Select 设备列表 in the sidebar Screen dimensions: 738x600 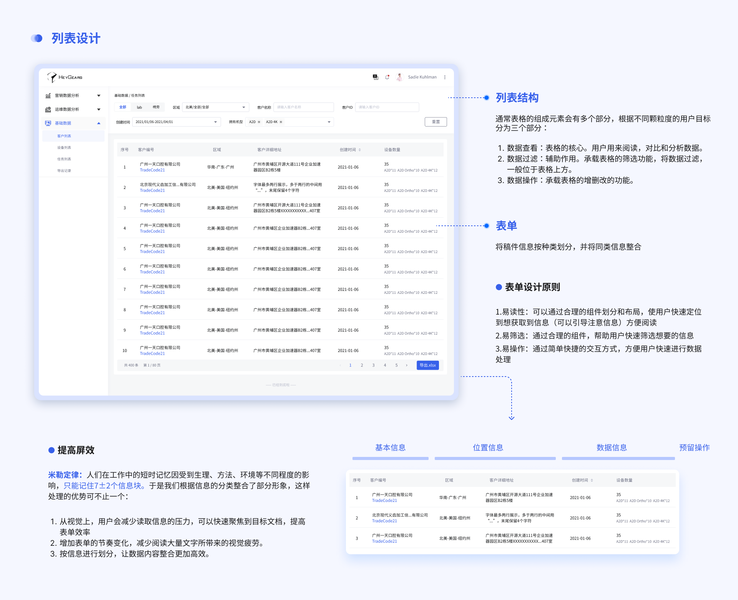[x=64, y=148]
